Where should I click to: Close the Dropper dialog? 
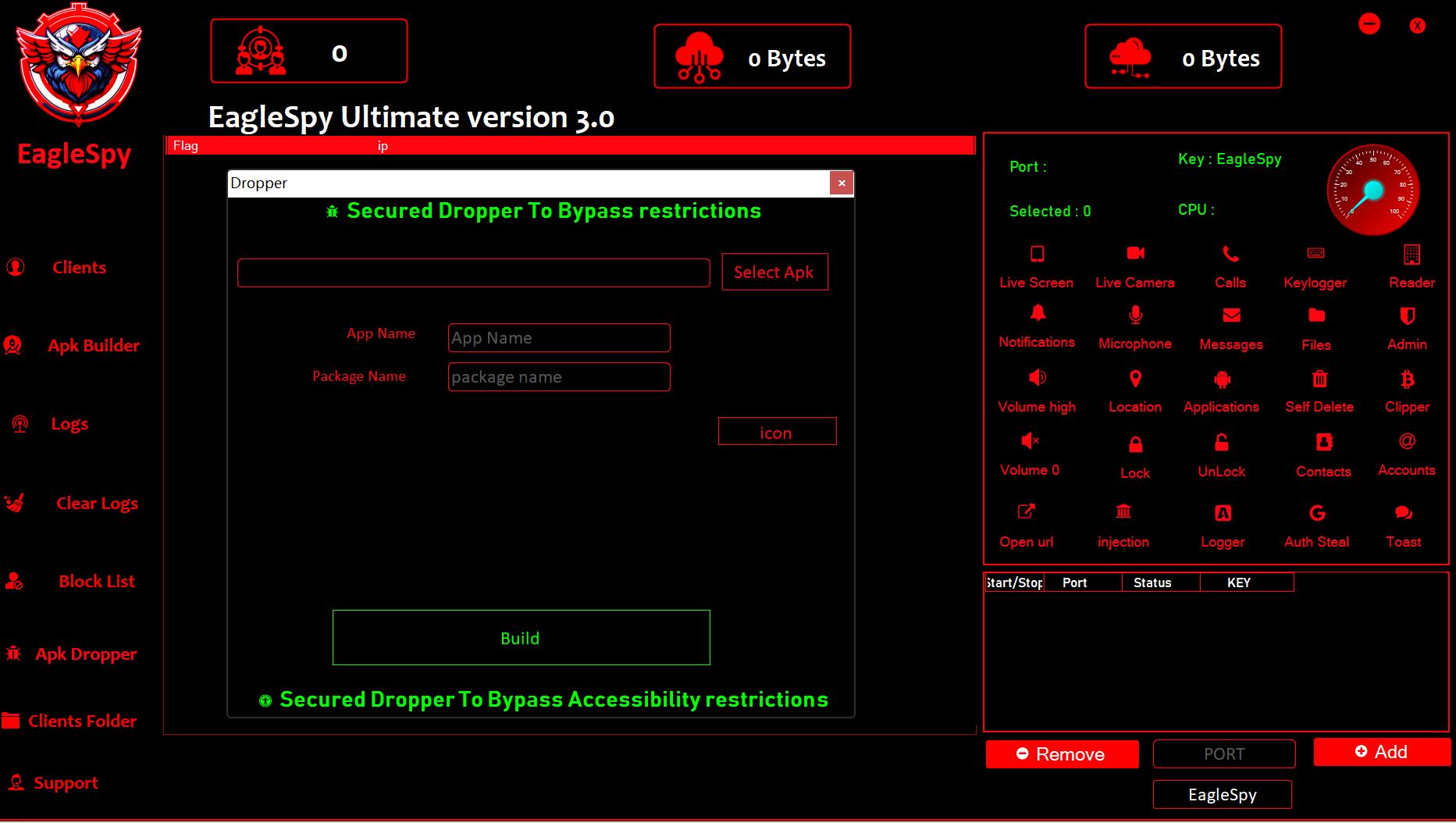[842, 183]
